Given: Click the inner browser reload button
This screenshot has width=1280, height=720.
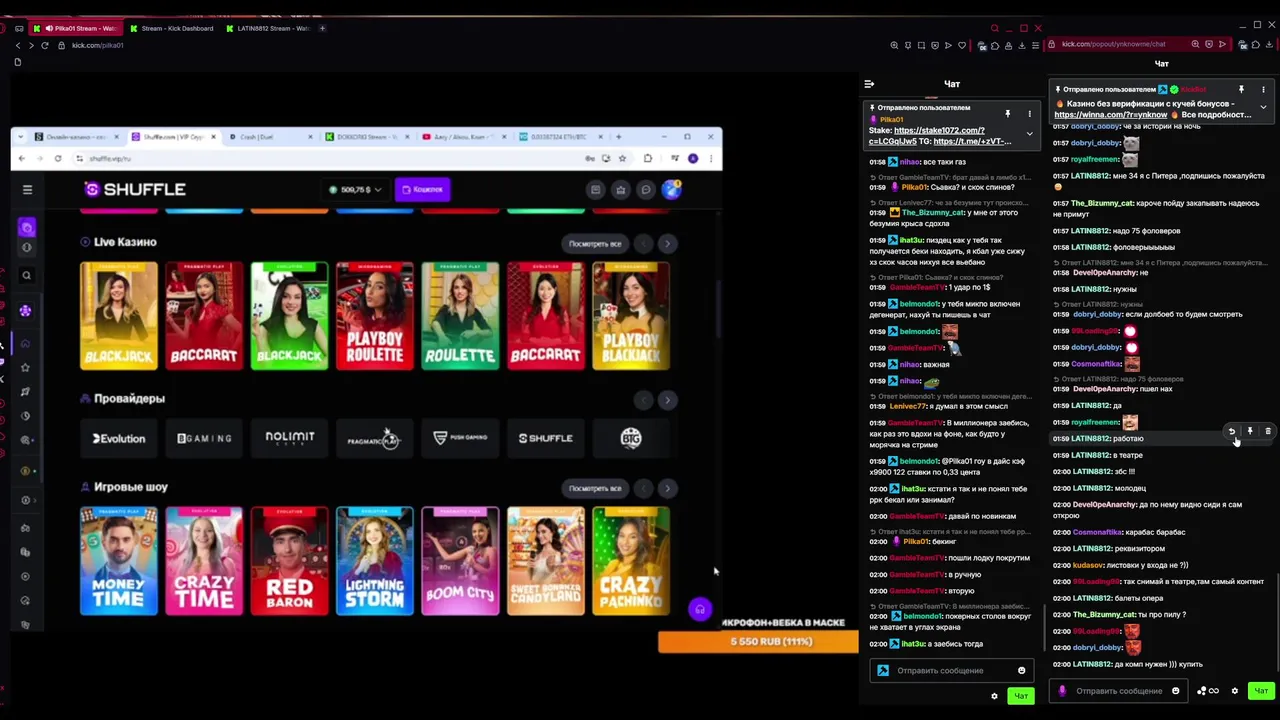Looking at the screenshot, I should (x=57, y=158).
